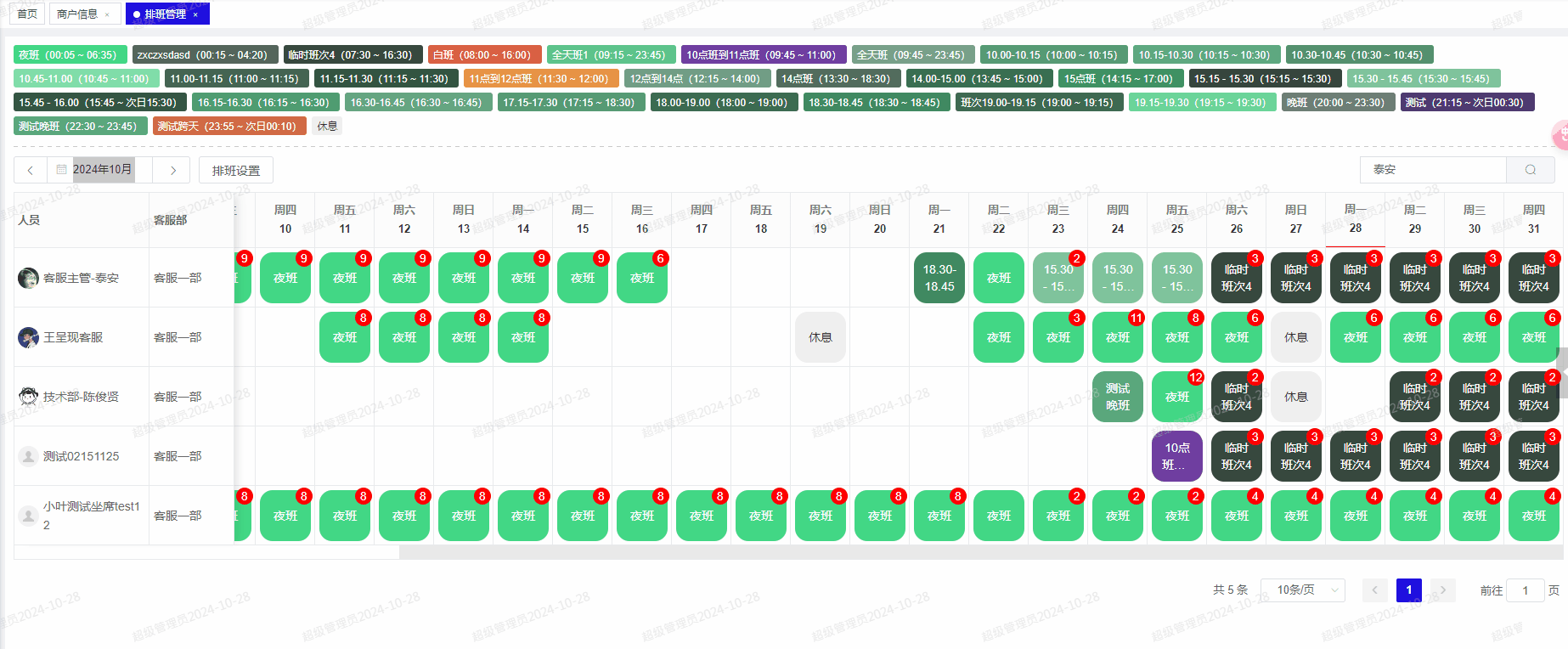The height and width of the screenshot is (649, 1568).
Task: Select shift tag 全天班 (09:45 ~ 23:45)
Action: [x=913, y=55]
